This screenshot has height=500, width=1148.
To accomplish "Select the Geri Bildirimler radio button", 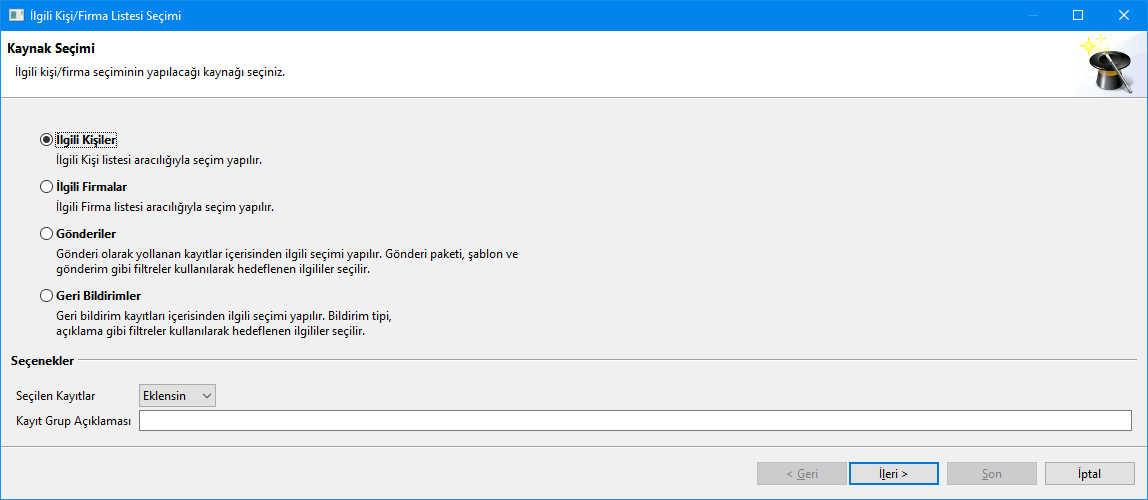I will pyautogui.click(x=46, y=296).
